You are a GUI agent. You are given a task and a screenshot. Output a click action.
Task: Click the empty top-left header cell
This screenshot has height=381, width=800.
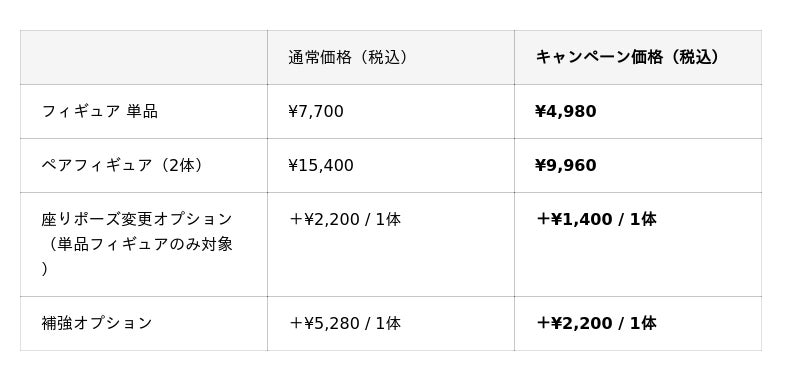144,58
